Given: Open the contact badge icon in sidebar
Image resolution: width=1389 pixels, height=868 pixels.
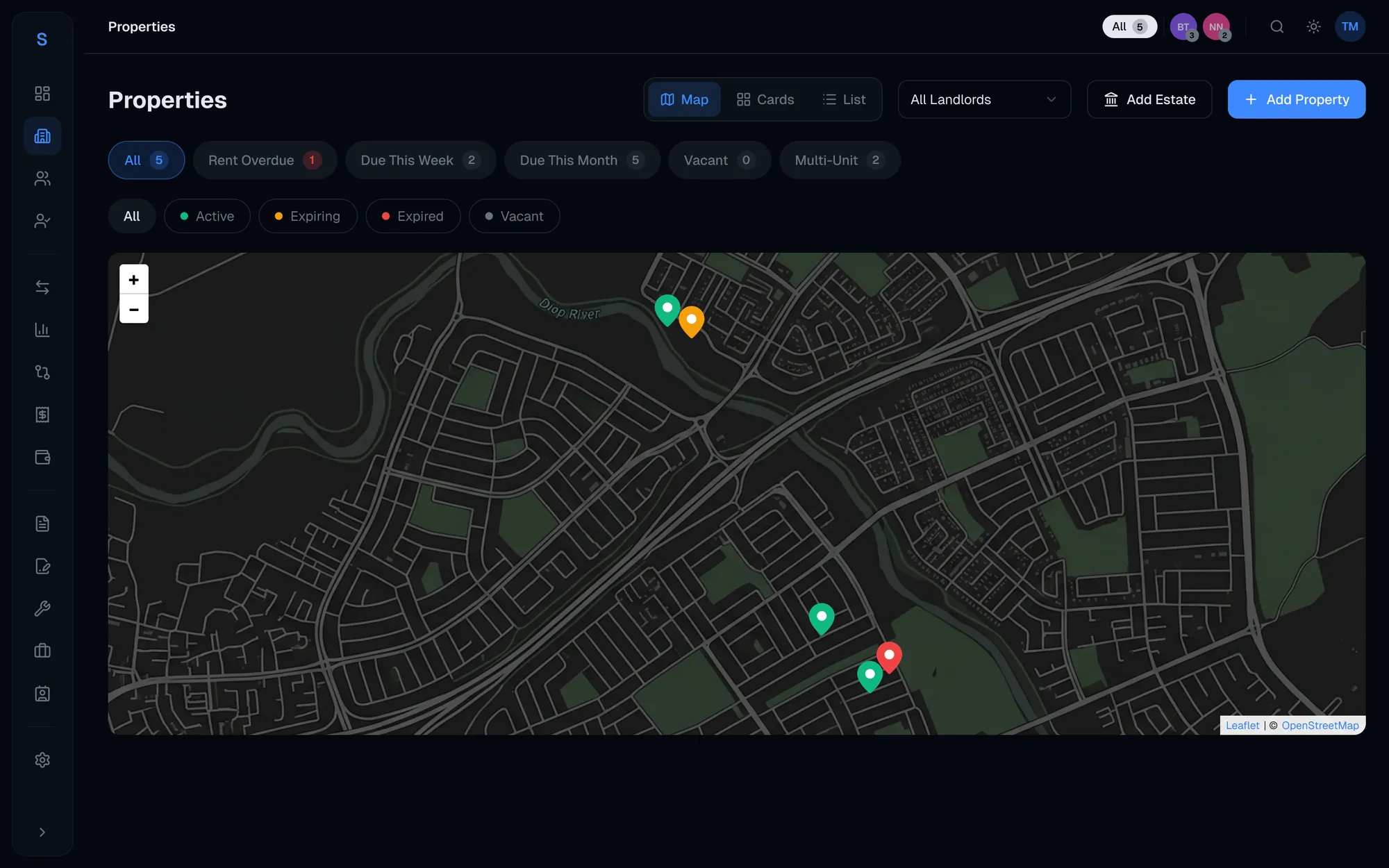Looking at the screenshot, I should pyautogui.click(x=42, y=693).
